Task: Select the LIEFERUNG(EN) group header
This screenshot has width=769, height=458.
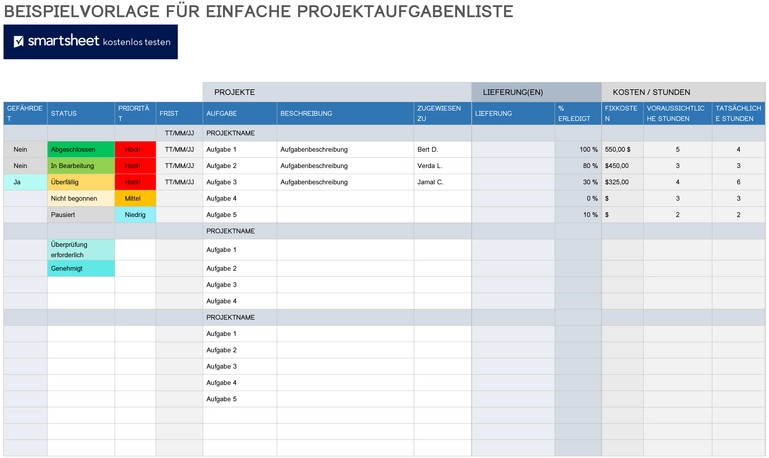Action: pos(537,92)
